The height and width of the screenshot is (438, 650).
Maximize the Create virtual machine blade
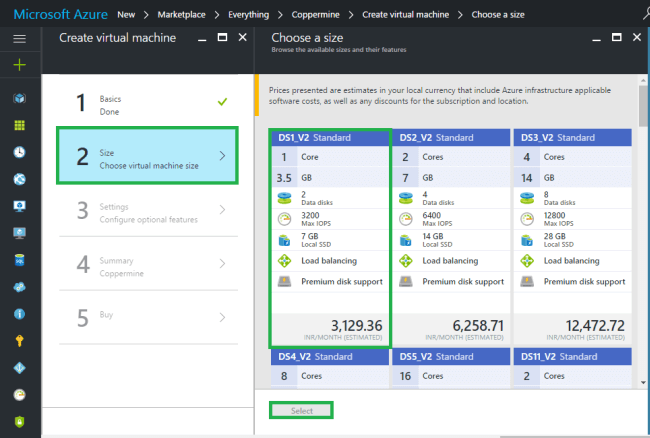(x=222, y=38)
